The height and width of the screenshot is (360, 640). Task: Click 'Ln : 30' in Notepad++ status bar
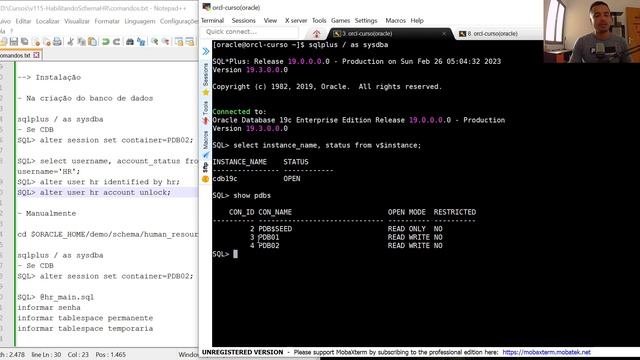(x=50, y=355)
